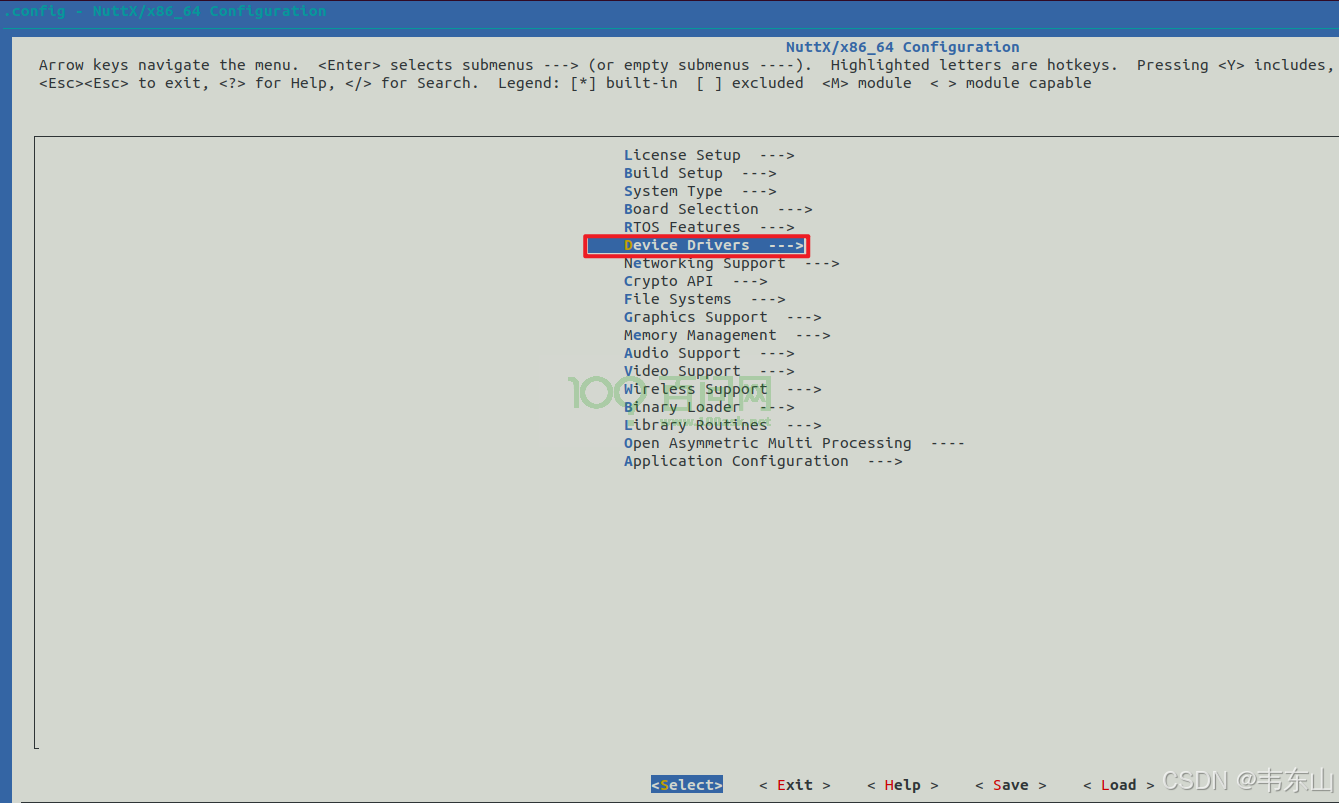Click the .config window title text
The height and width of the screenshot is (803, 1339).
pyautogui.click(x=165, y=11)
